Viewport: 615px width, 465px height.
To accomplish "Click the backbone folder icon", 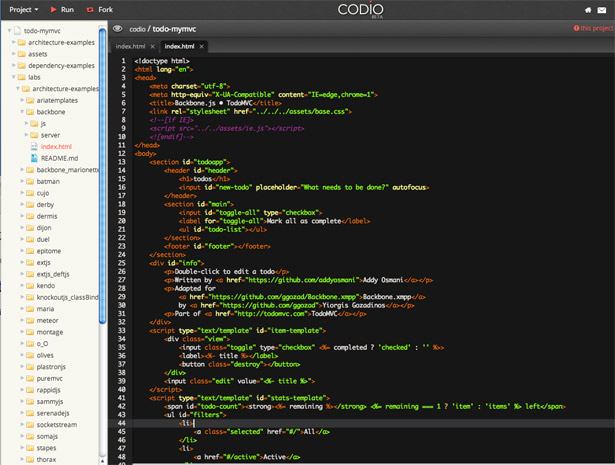I will [x=30, y=112].
